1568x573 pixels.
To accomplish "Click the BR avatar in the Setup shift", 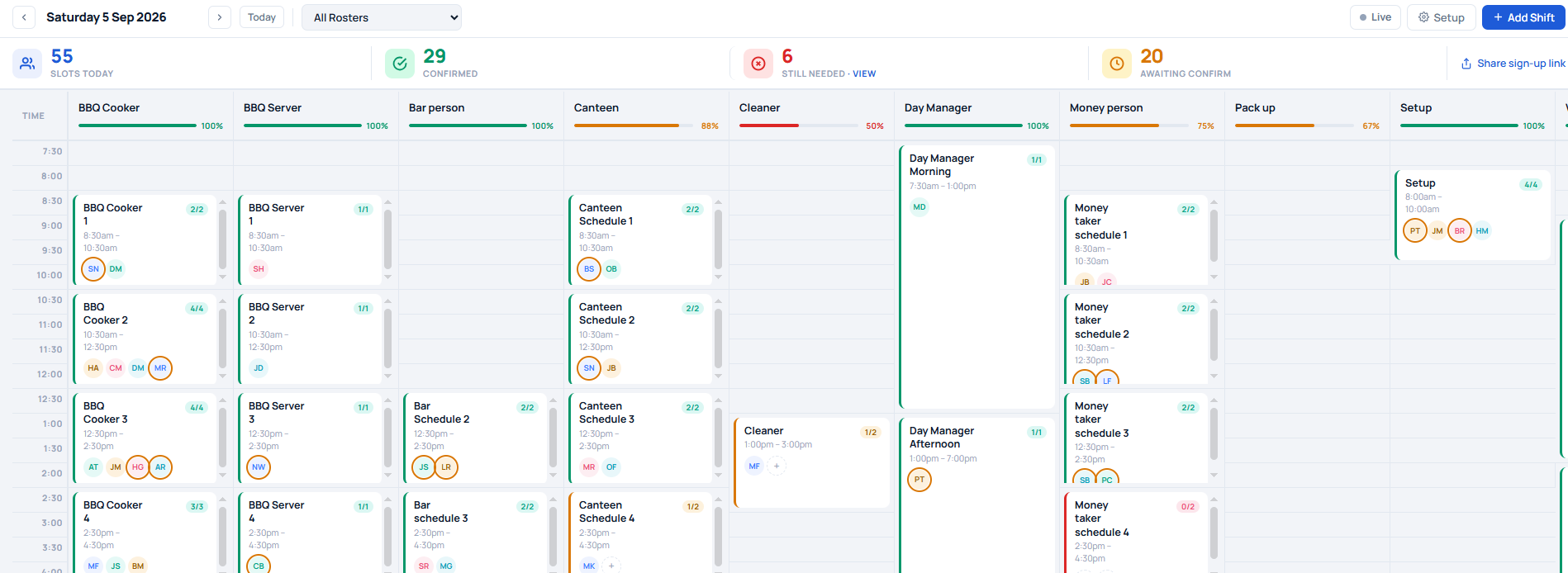I will (x=1460, y=231).
